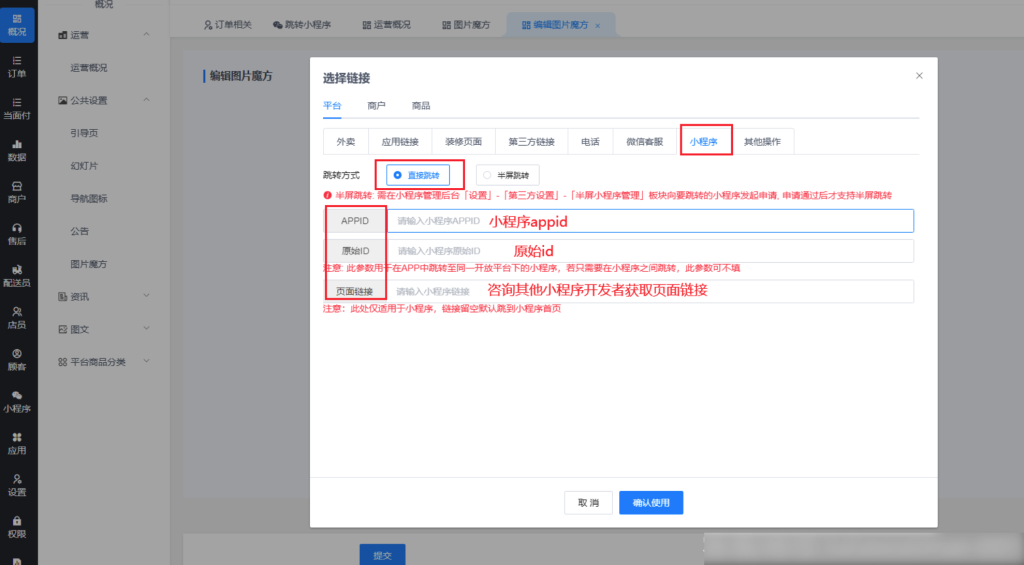Open 权限 lock icon in sidebar
The width and height of the screenshot is (1024, 565).
pos(17,526)
